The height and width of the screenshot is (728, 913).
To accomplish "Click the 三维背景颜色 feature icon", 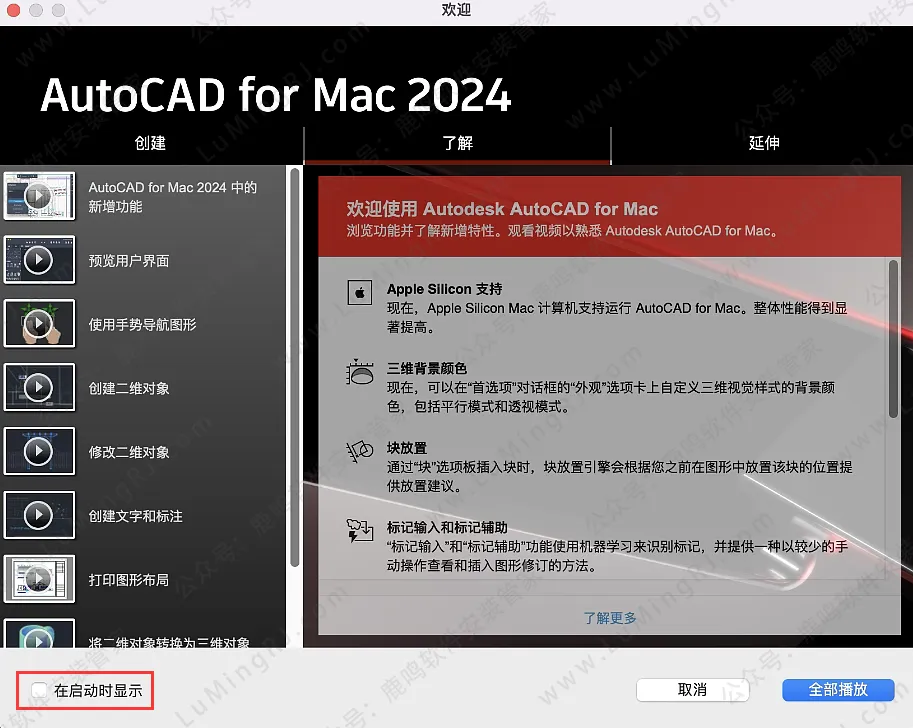I will pyautogui.click(x=359, y=372).
